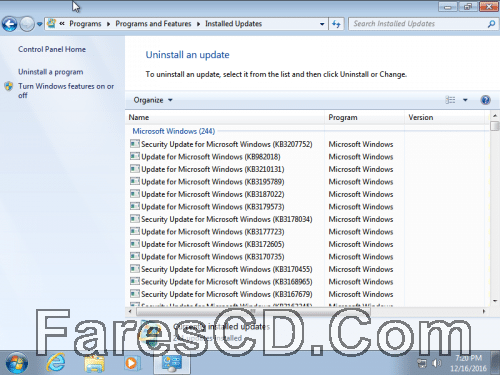Open the volume speaker tray icon
This screenshot has width=500, height=375.
[436, 363]
